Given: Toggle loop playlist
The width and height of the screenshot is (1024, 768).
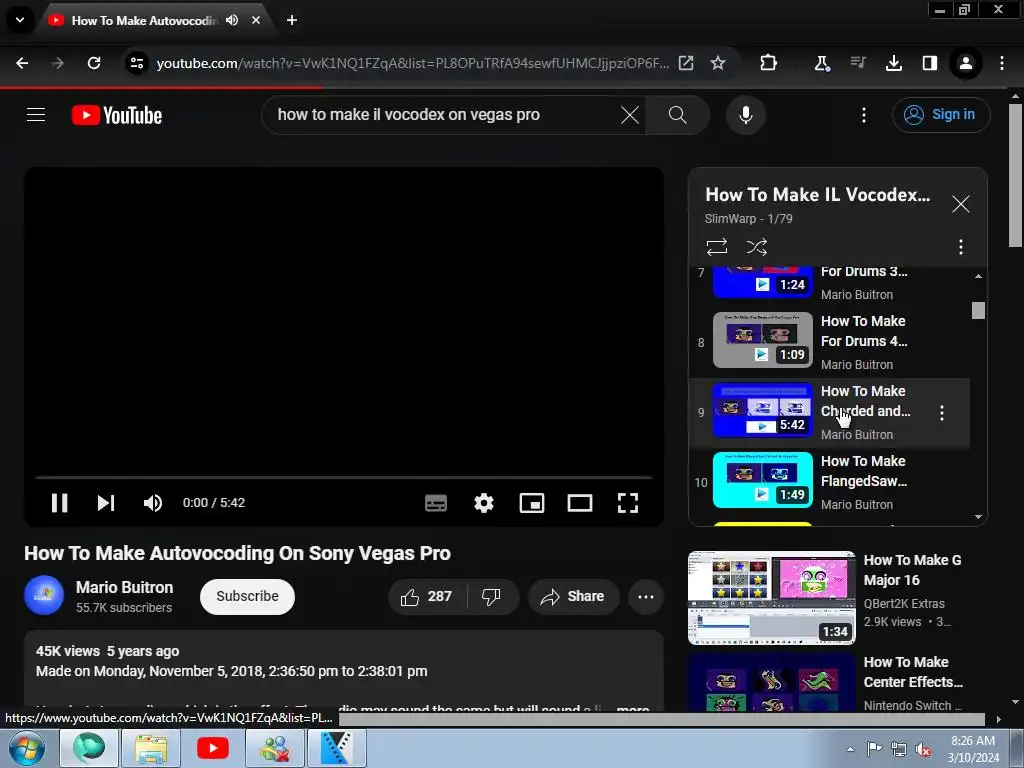Looking at the screenshot, I should [x=716, y=247].
